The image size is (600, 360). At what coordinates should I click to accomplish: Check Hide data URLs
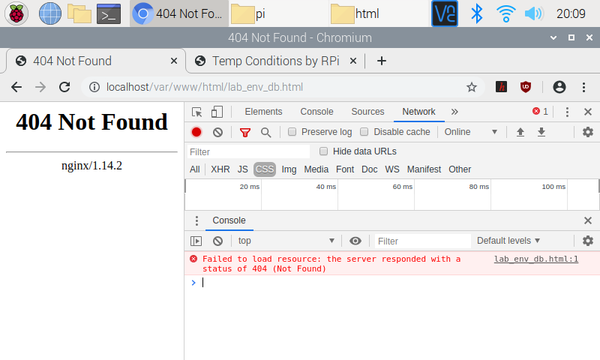[x=324, y=151]
